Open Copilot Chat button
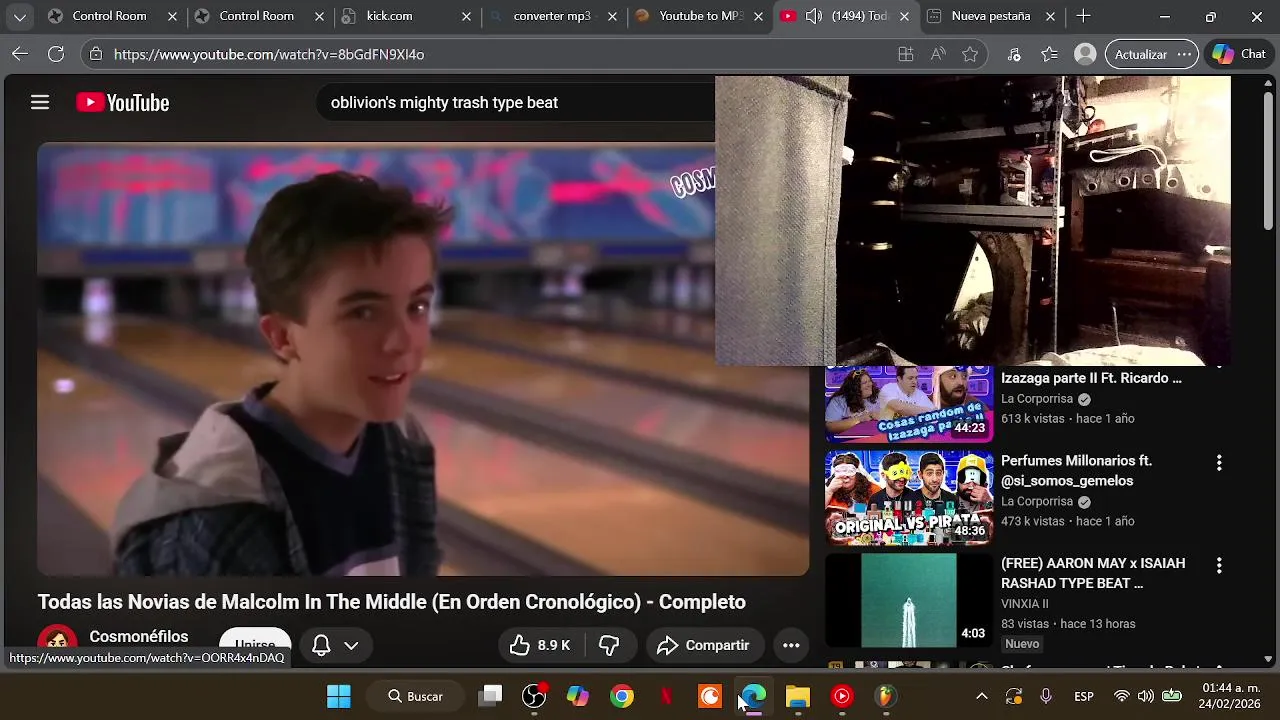 (1239, 54)
